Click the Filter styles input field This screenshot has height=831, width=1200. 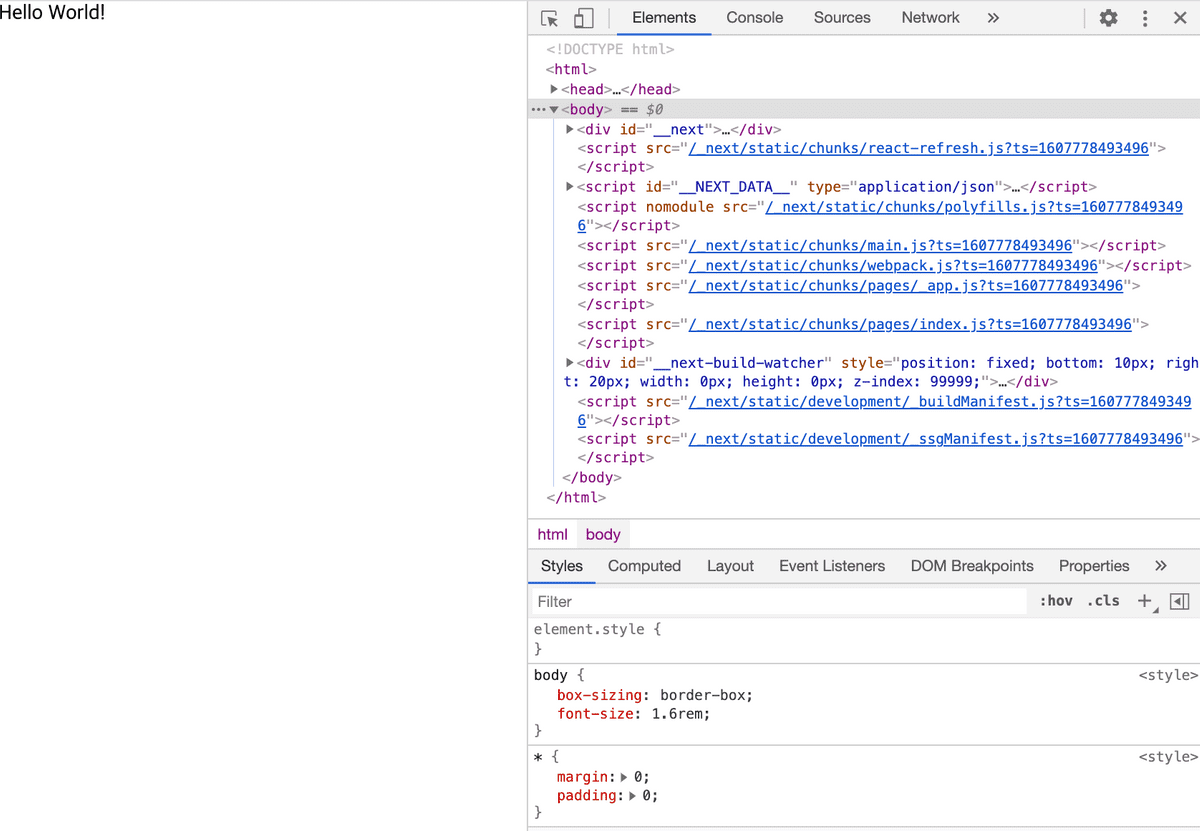[x=700, y=601]
